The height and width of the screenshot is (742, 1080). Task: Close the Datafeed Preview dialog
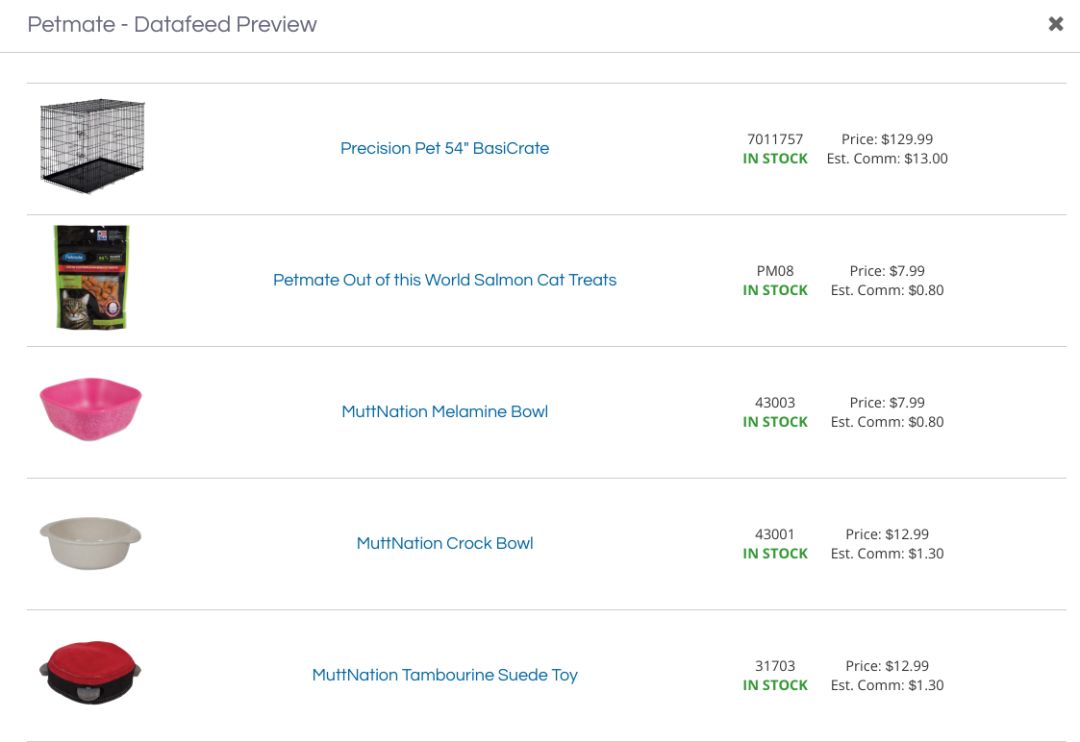pyautogui.click(x=1055, y=24)
